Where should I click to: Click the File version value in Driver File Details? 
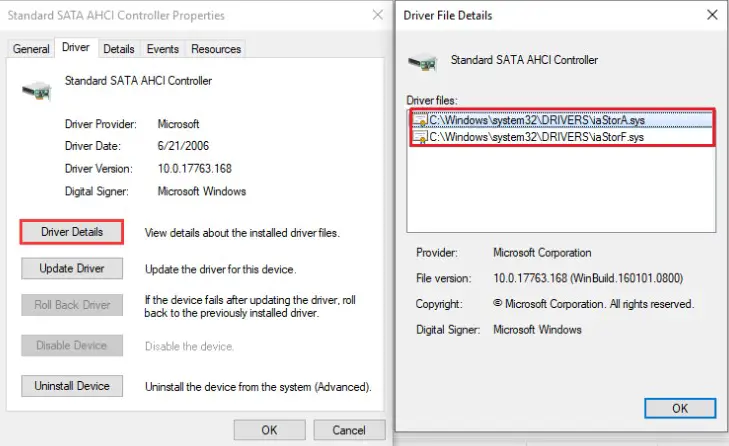click(x=588, y=278)
